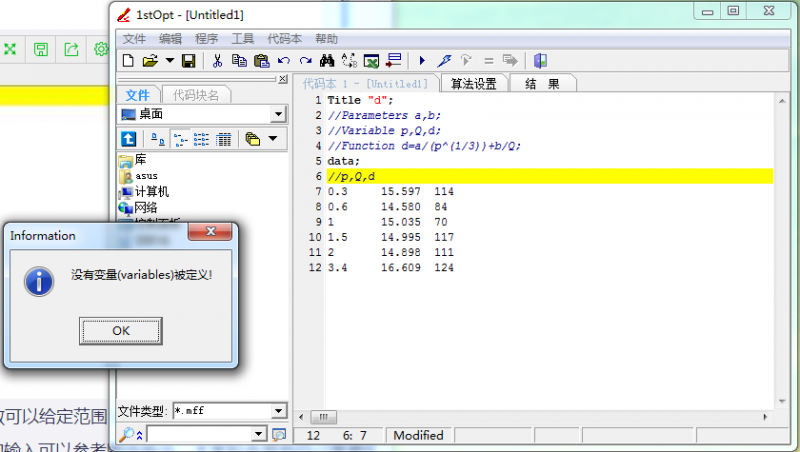This screenshot has width=800, height=452.
Task: Click the greyed equals sign icon
Action: pyautogui.click(x=489, y=61)
